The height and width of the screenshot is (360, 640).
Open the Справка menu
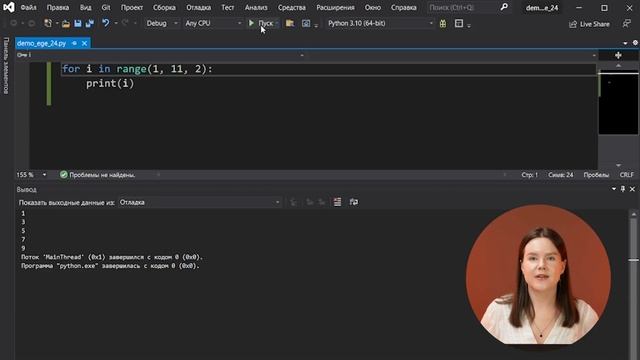(x=403, y=7)
